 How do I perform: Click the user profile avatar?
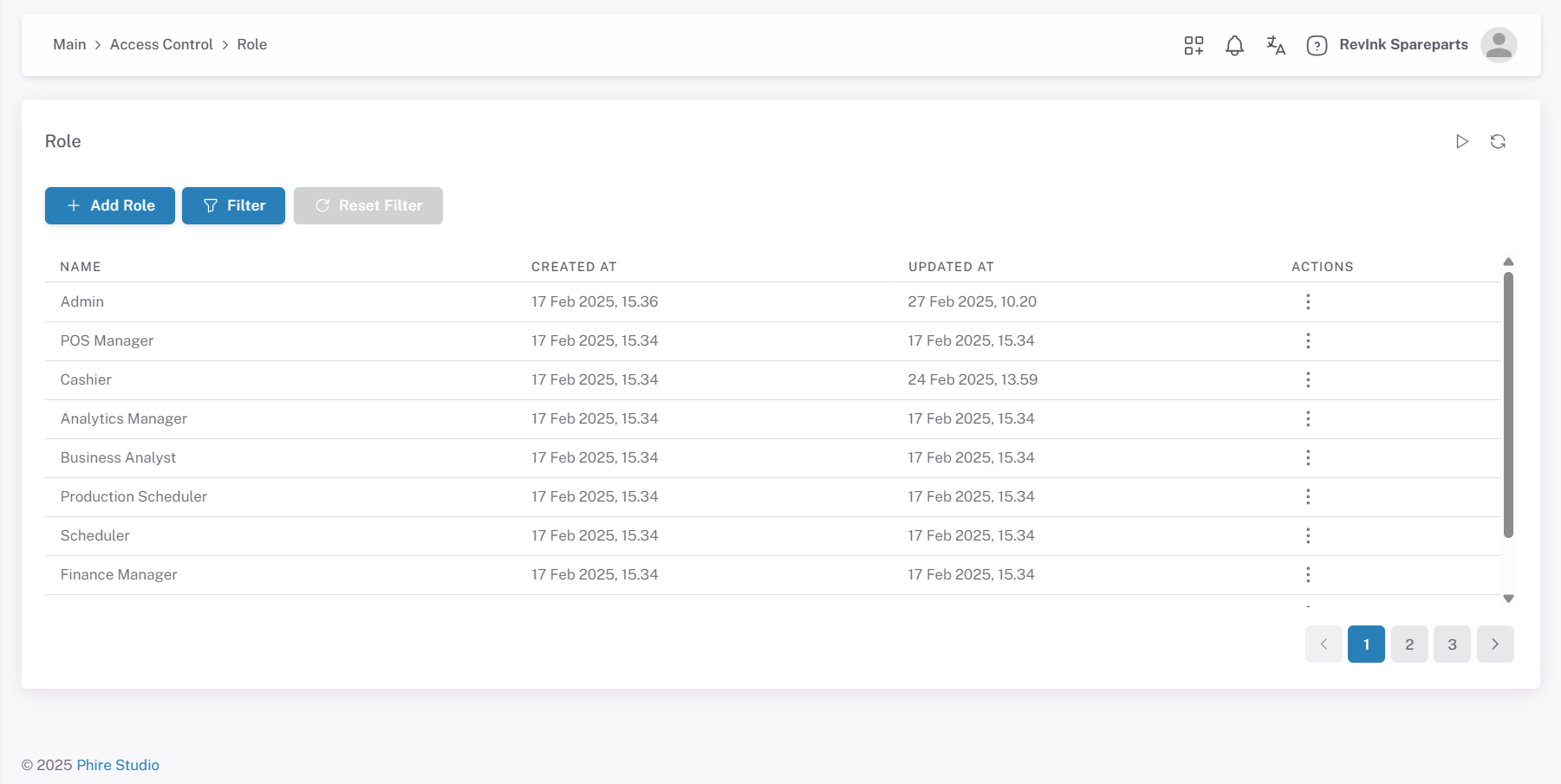[1498, 45]
